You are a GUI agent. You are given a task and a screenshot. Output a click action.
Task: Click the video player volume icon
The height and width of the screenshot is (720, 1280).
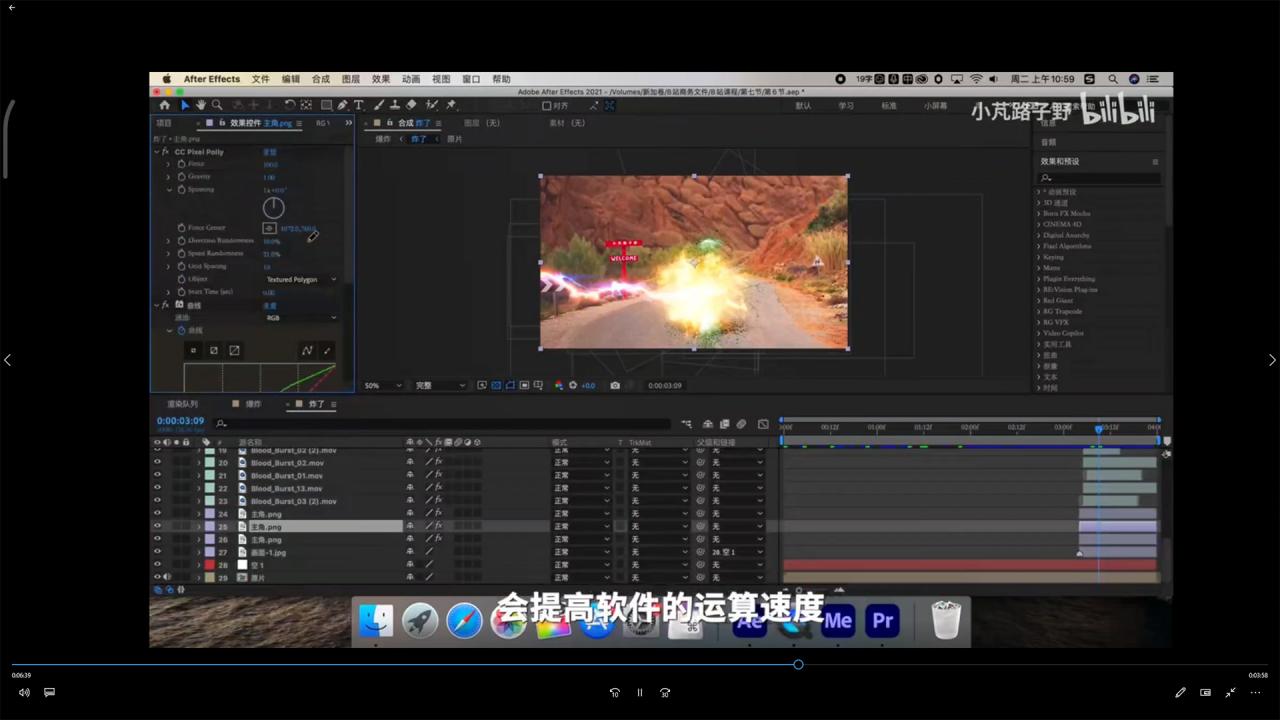pos(24,692)
